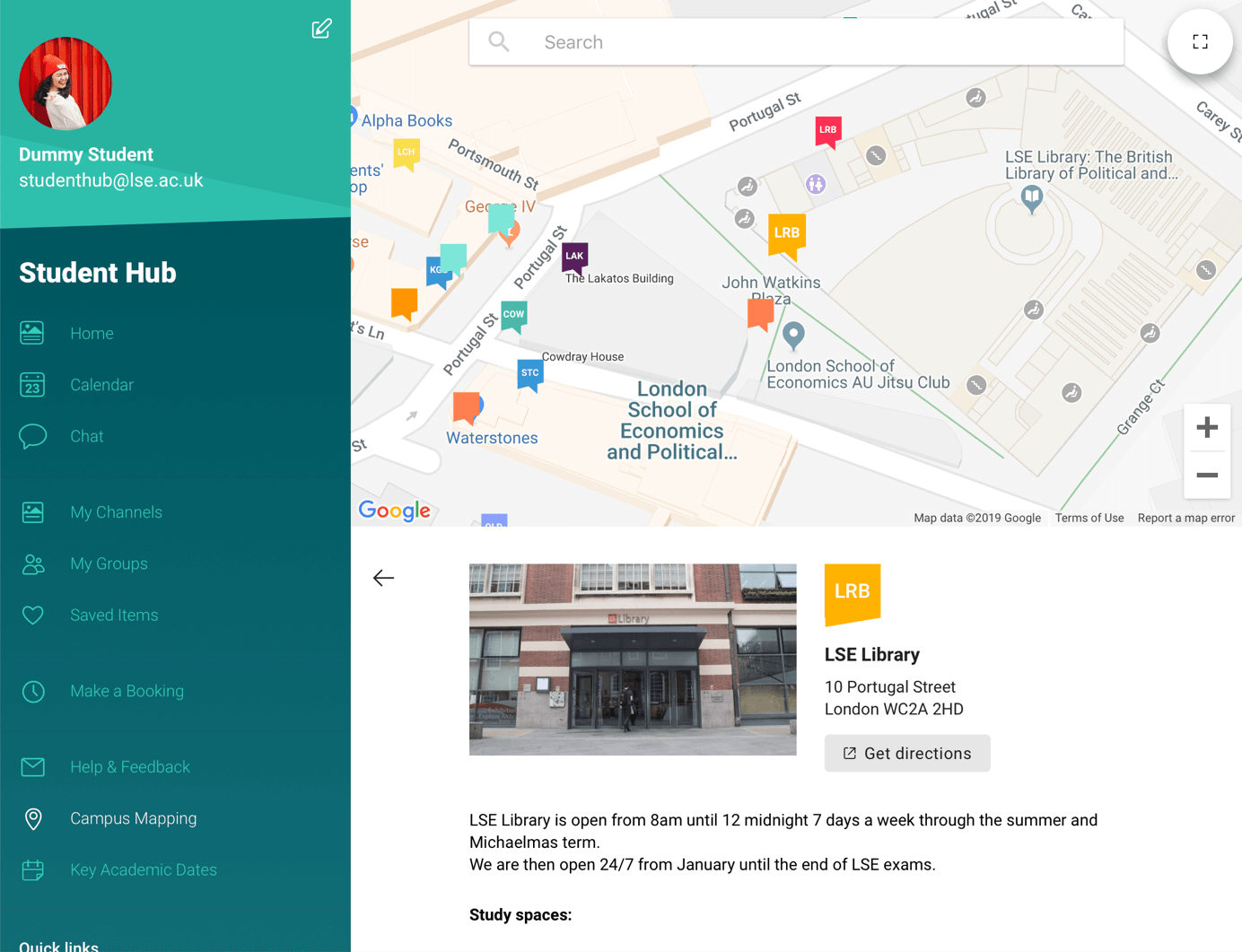1242x952 pixels.
Task: Click the address 10 Portugal Street
Action: (x=890, y=687)
